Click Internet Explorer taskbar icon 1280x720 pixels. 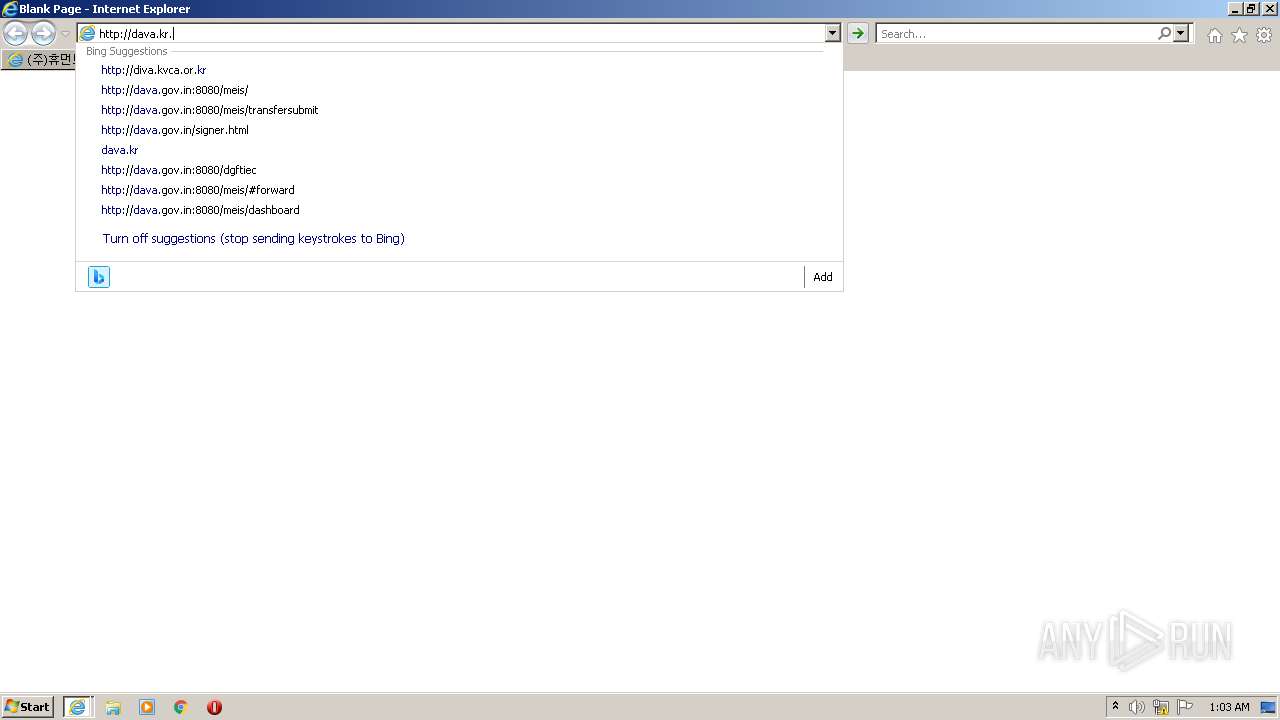[x=78, y=707]
